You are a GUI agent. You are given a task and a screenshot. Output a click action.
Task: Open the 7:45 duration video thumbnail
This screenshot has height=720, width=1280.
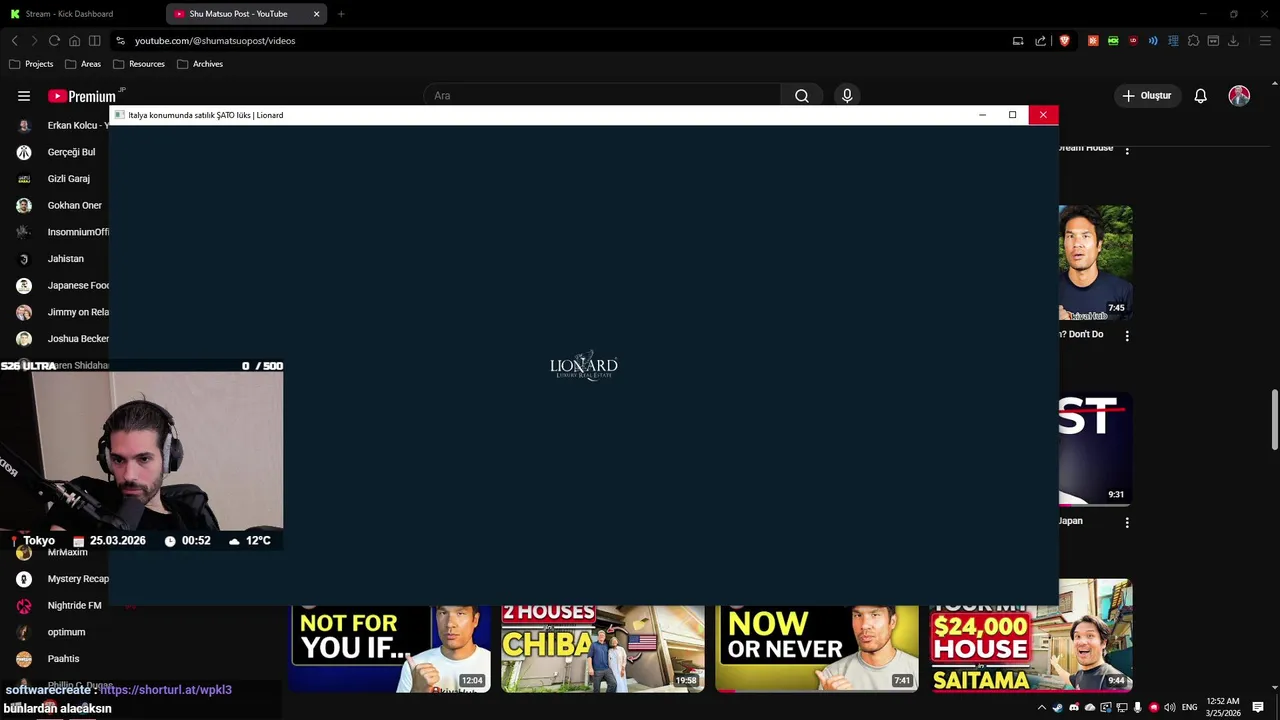click(1096, 263)
